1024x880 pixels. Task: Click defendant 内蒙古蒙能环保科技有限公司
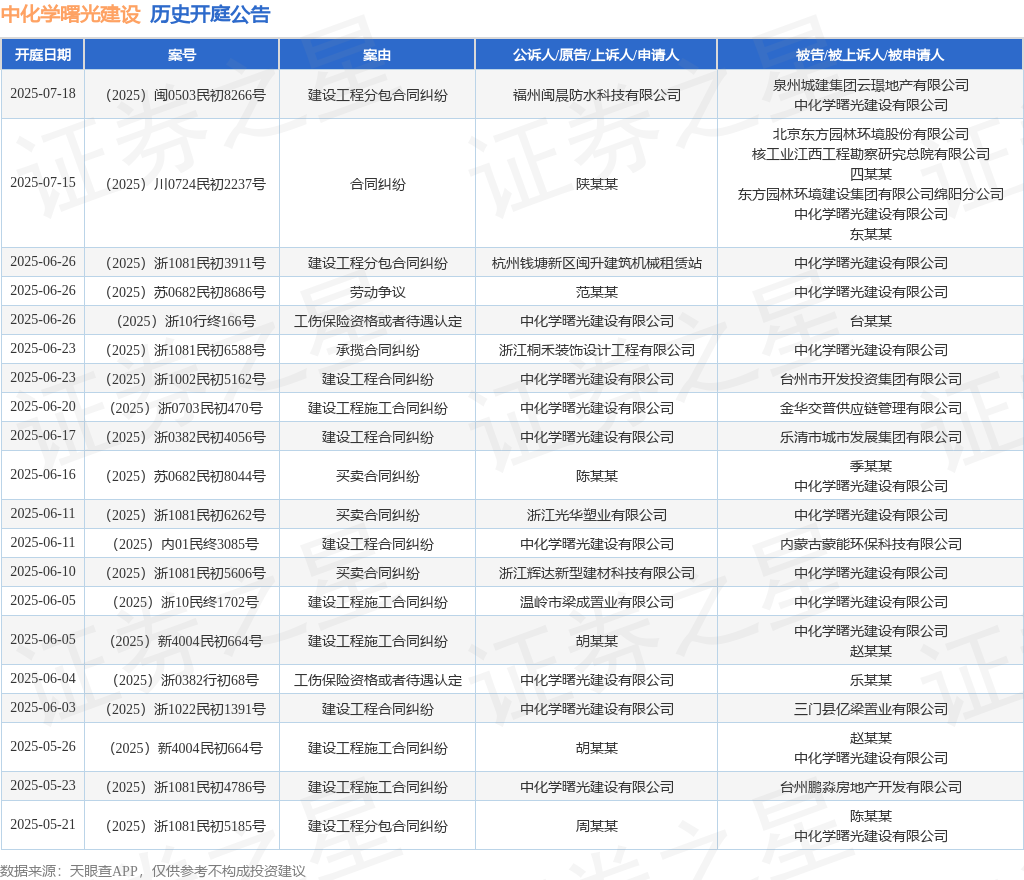pyautogui.click(x=871, y=544)
